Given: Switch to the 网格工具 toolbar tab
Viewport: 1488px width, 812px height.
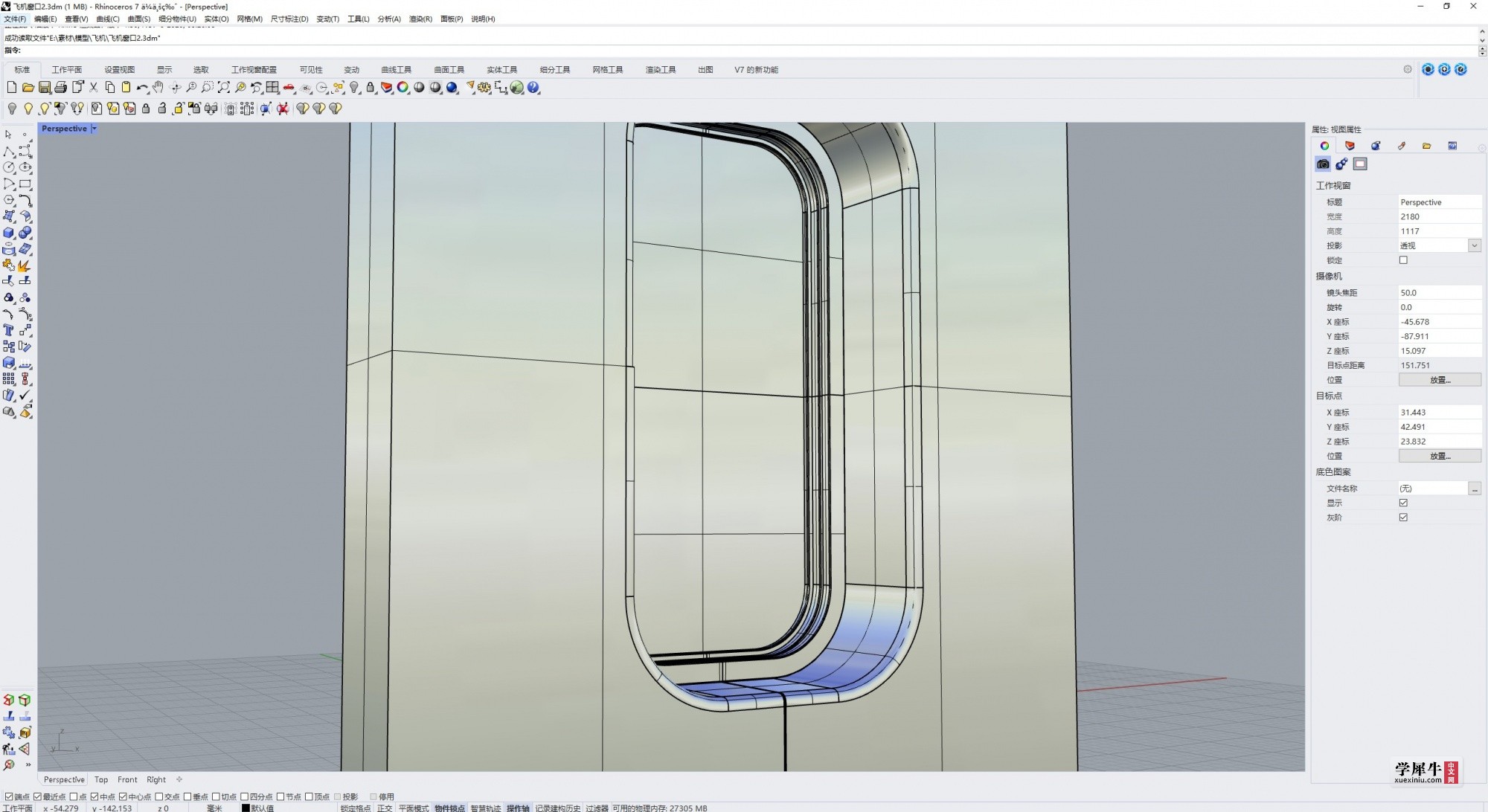Looking at the screenshot, I should coord(607,70).
